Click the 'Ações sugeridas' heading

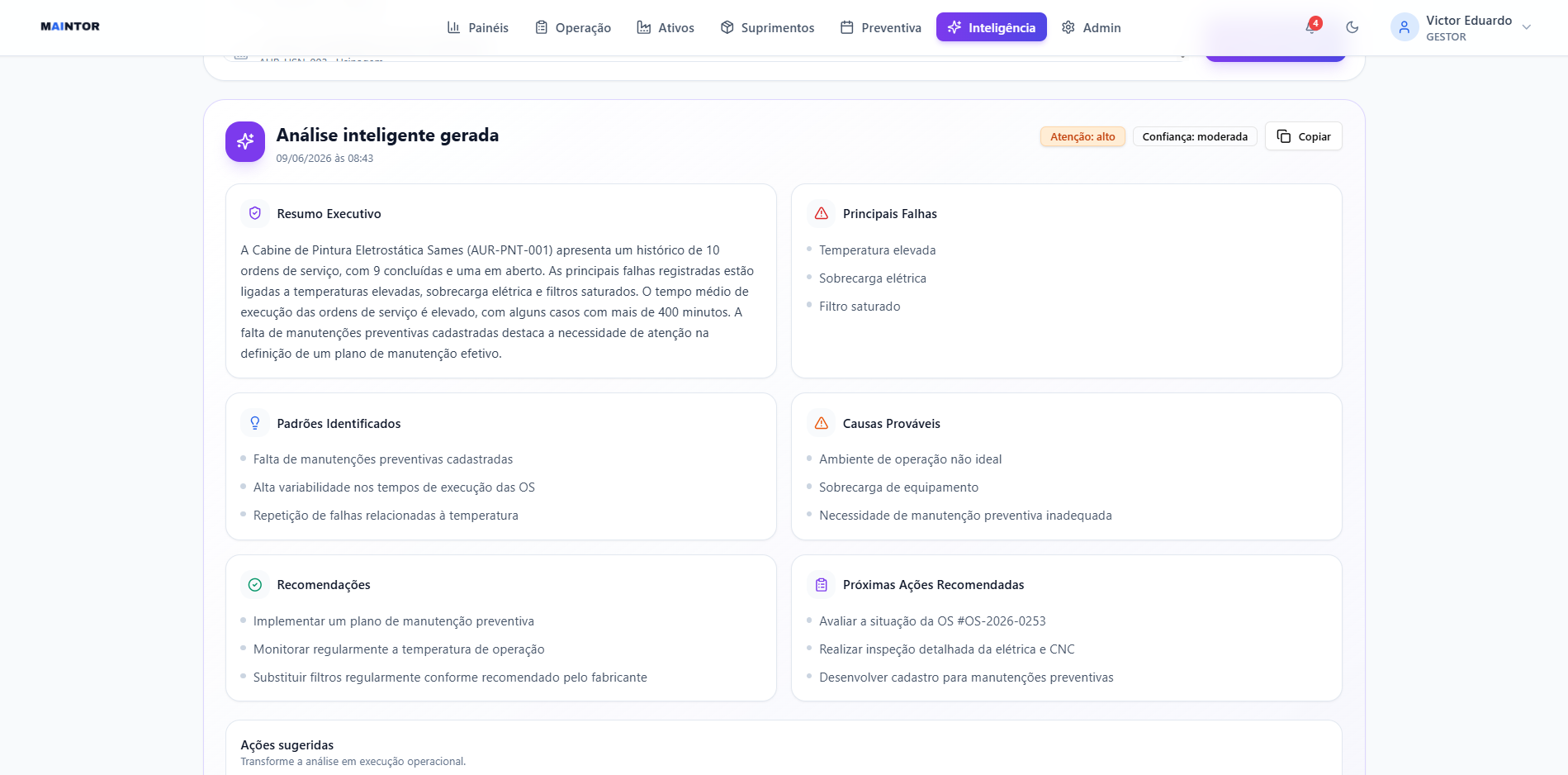287,745
